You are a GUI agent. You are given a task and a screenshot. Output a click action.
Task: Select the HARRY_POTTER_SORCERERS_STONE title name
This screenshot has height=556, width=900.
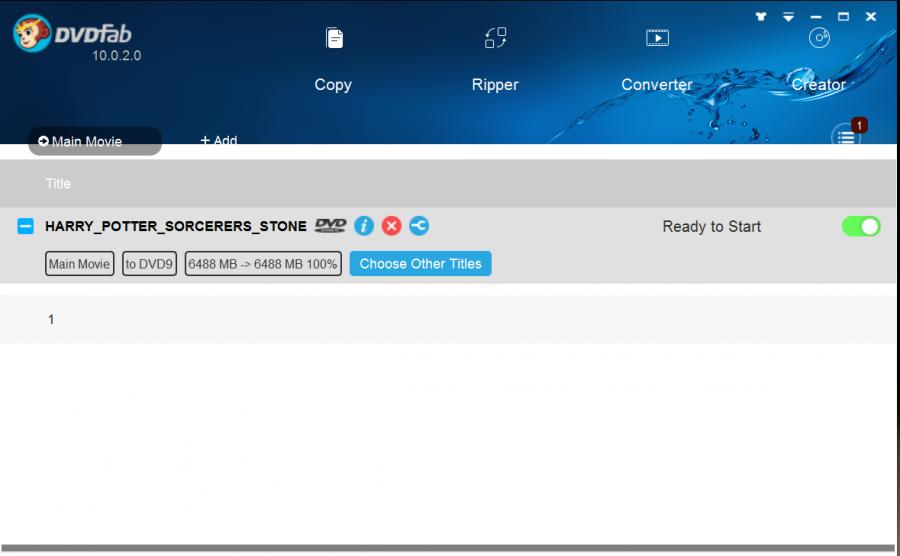pyautogui.click(x=176, y=226)
